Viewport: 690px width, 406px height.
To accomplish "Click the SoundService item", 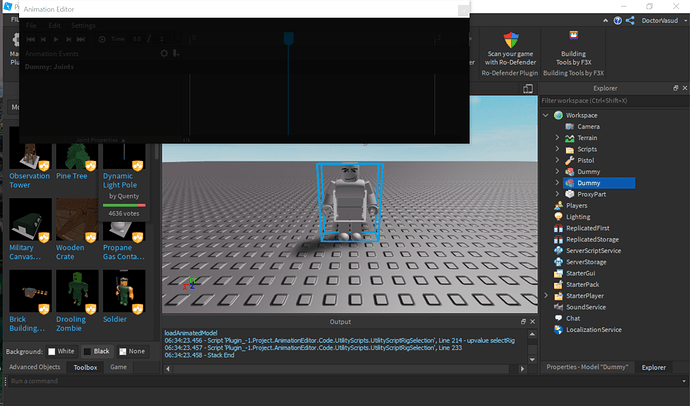I will 586,307.
